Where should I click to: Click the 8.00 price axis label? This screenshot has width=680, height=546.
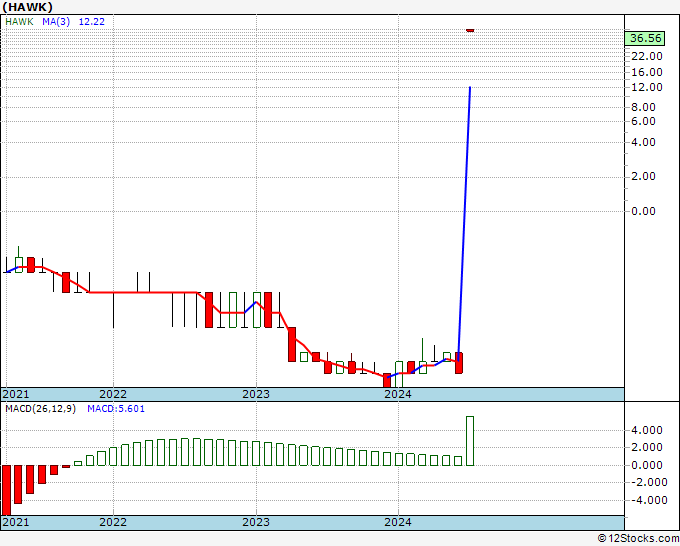[643, 107]
